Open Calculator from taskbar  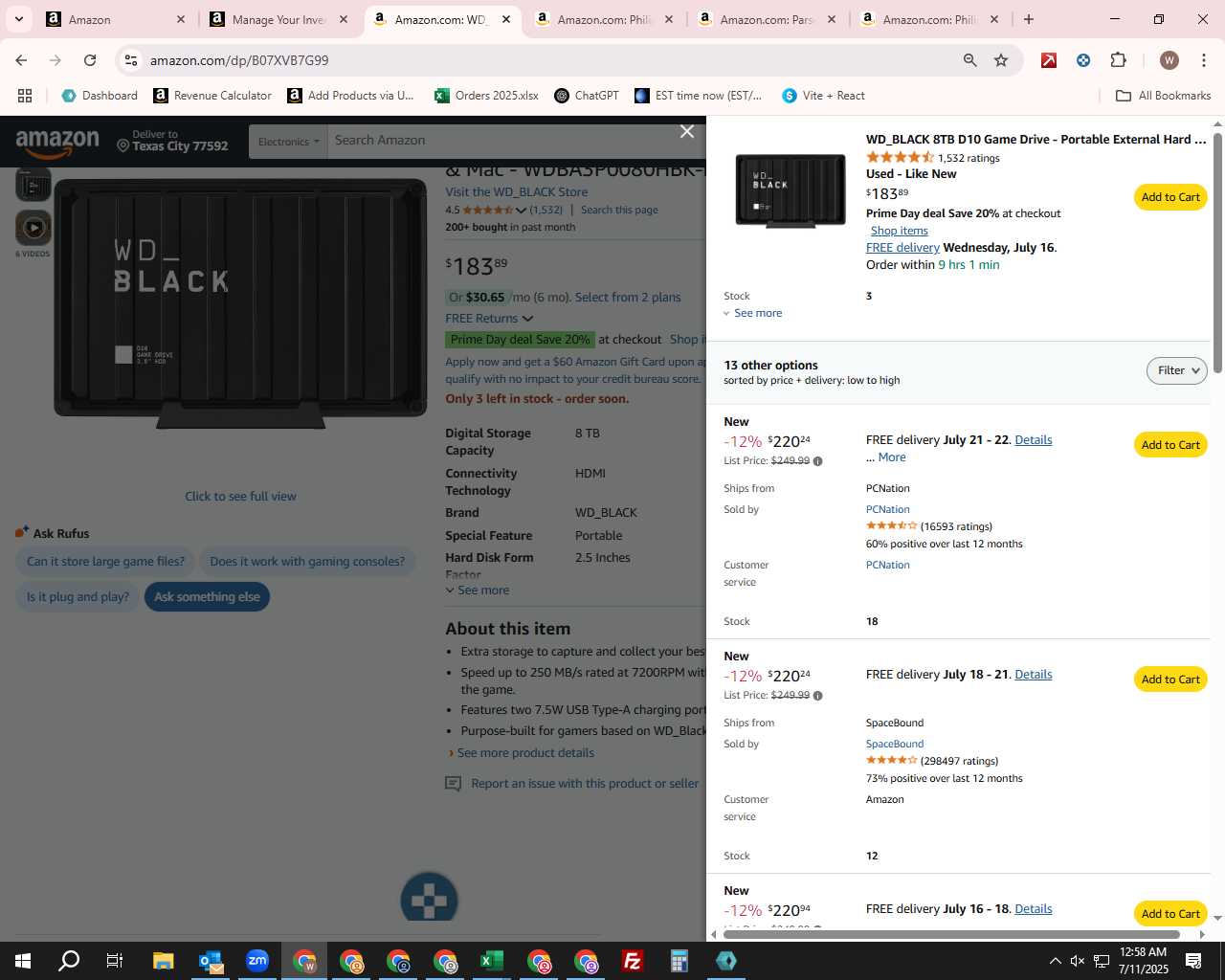(679, 961)
